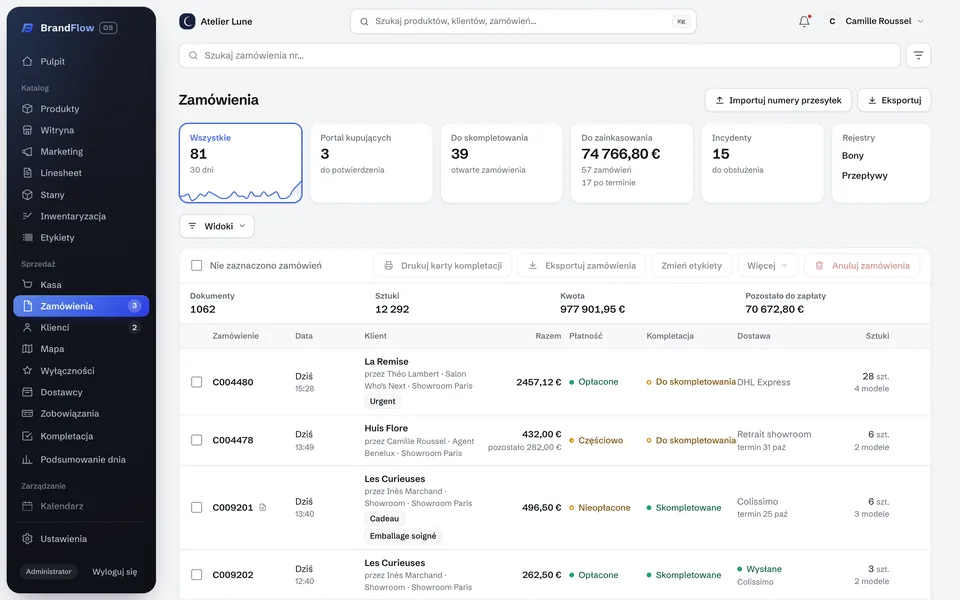
Task: Click Importuj numery przesyłek button
Action: click(x=778, y=100)
